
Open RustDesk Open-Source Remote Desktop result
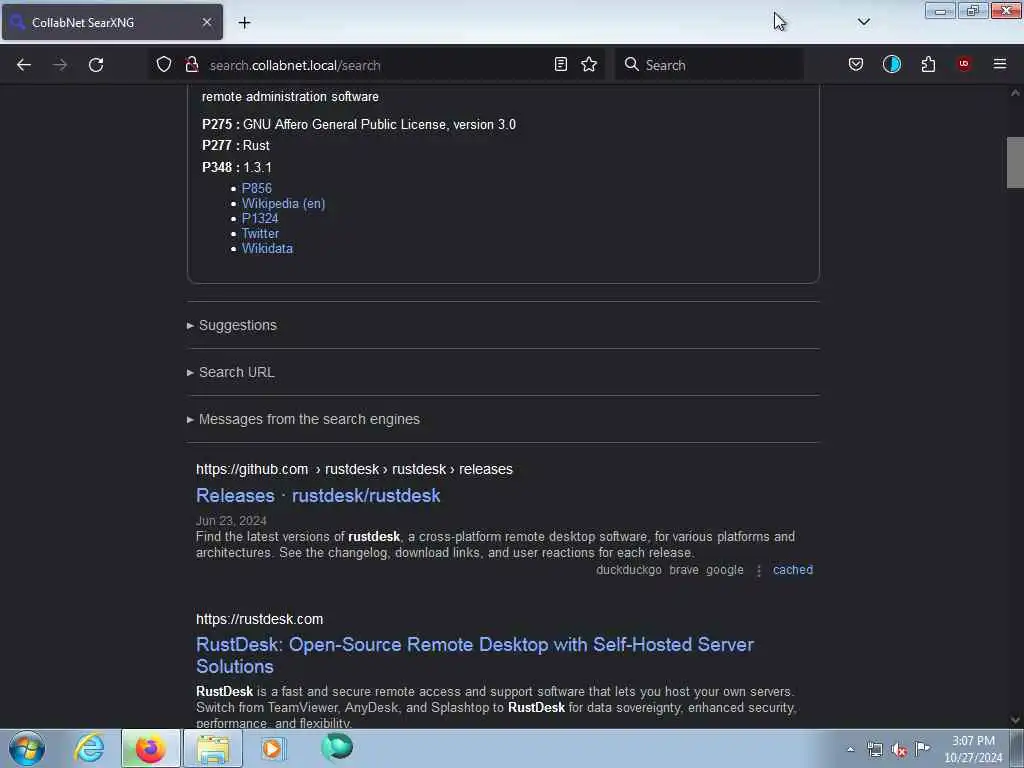(x=475, y=655)
